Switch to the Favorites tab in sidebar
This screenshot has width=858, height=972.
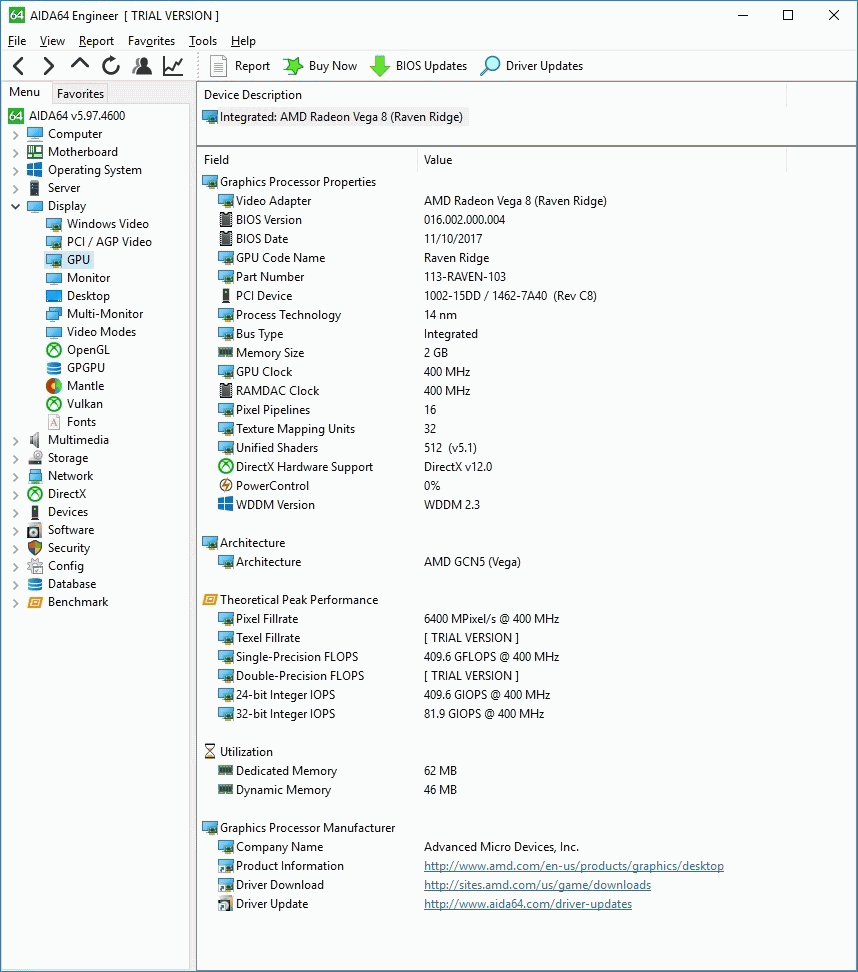[x=81, y=94]
